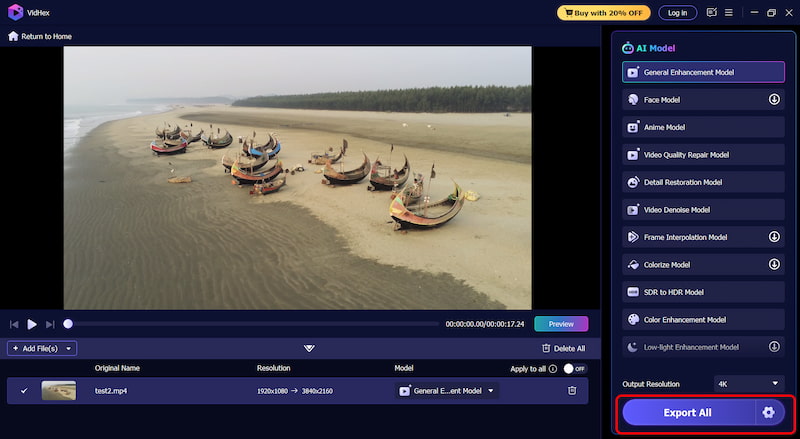
Task: Click the VidHex logo icon
Action: pos(15,12)
